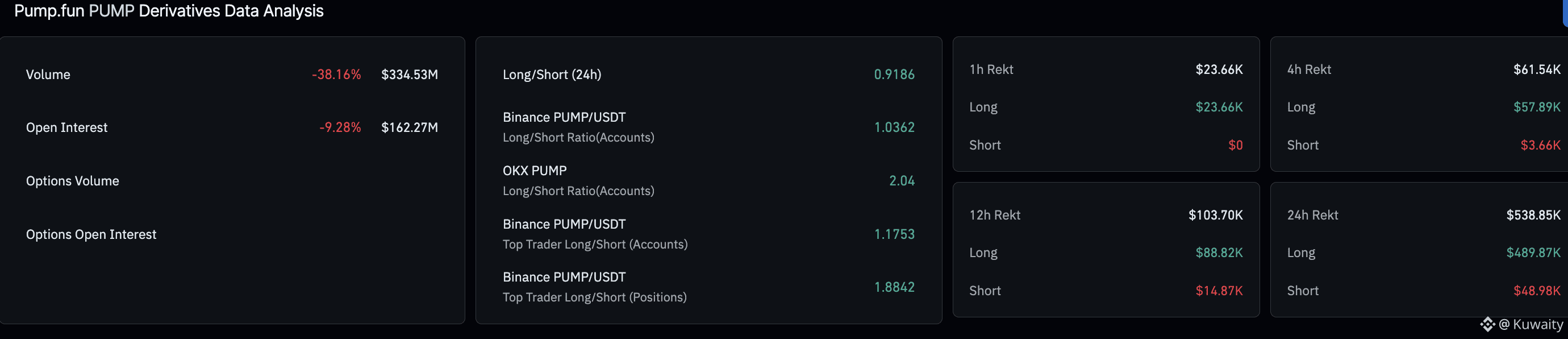Click the 12h Short liquidation value $14.87K
Image resolution: width=1568 pixels, height=339 pixels.
[x=1219, y=291]
